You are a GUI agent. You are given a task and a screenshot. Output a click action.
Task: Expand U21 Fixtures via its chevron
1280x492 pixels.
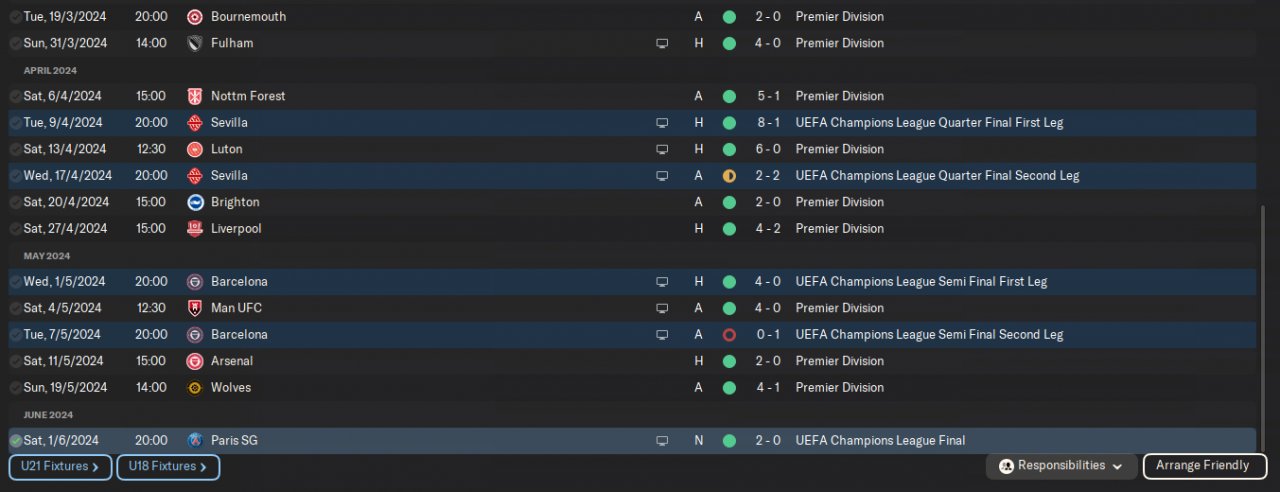click(x=95, y=467)
